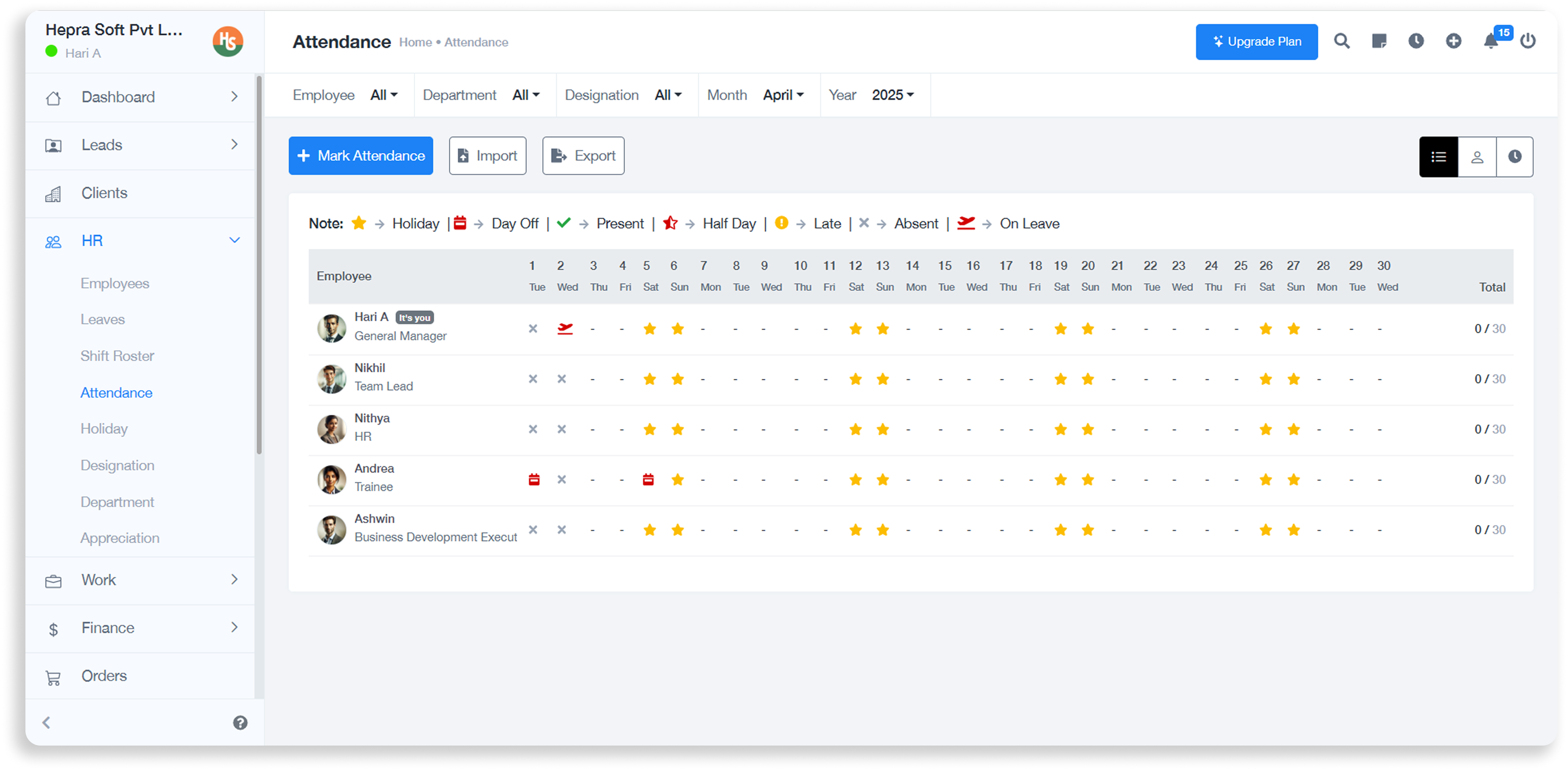Screen dimensions: 1568x771
Task: Open the Year 2025 dropdown
Action: click(892, 95)
